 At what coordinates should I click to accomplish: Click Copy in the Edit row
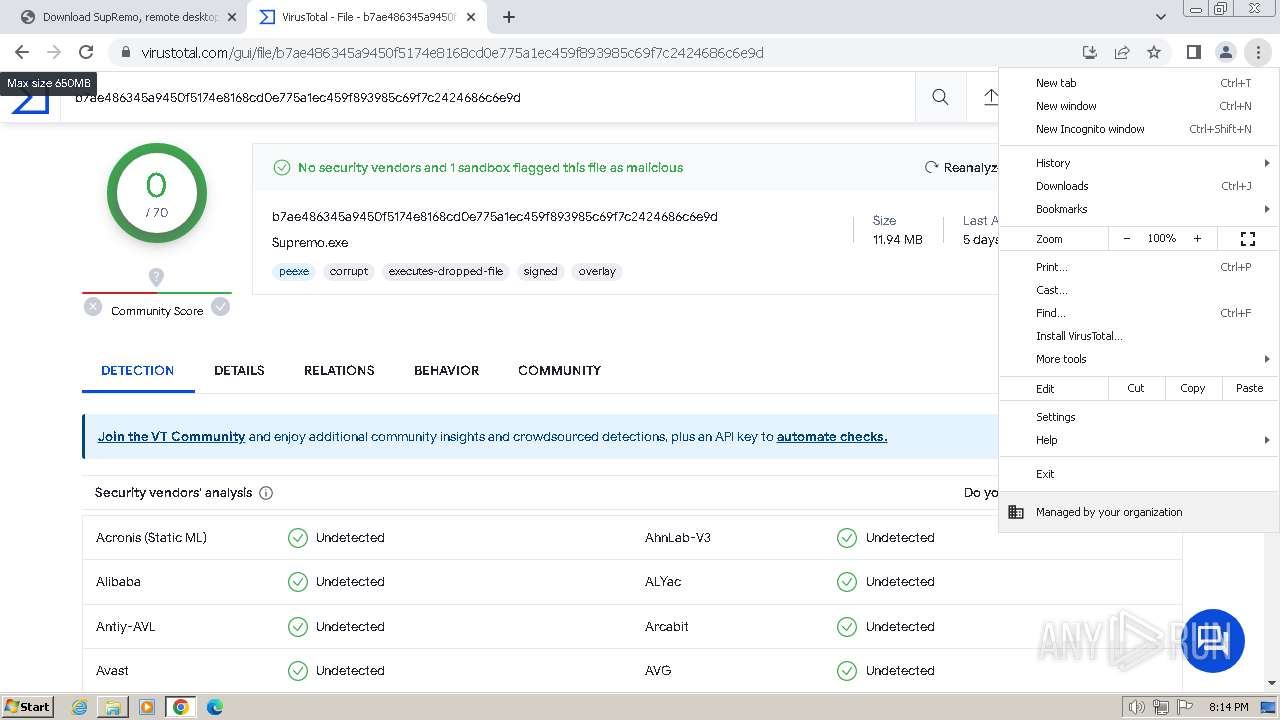[1193, 388]
